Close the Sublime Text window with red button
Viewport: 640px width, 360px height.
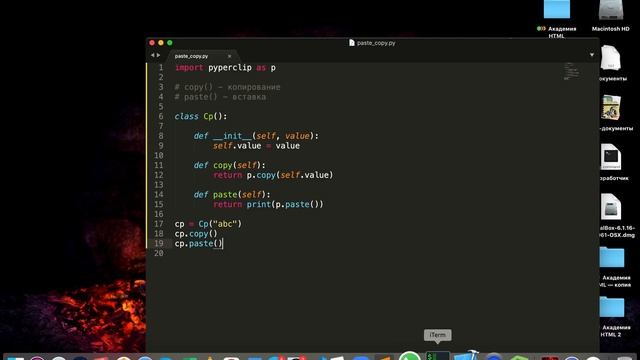(x=152, y=42)
